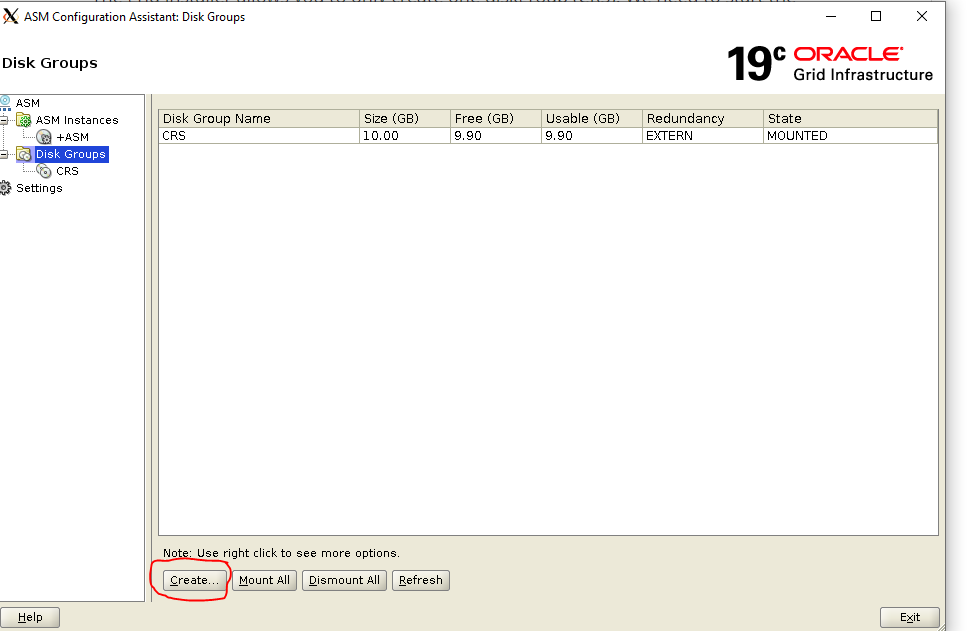Click the Mount All button
Viewport: 967px width, 631px height.
tap(265, 580)
